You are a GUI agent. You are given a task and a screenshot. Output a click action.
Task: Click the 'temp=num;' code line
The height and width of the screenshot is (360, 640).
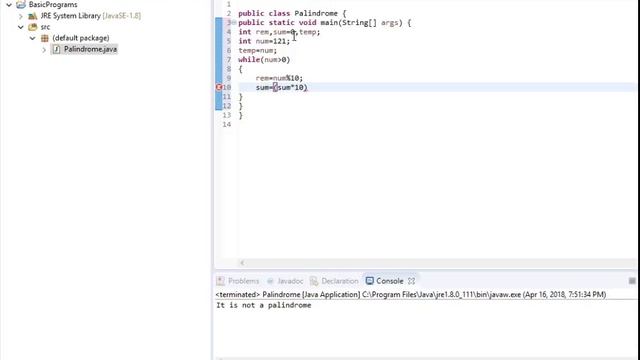pyautogui.click(x=258, y=51)
